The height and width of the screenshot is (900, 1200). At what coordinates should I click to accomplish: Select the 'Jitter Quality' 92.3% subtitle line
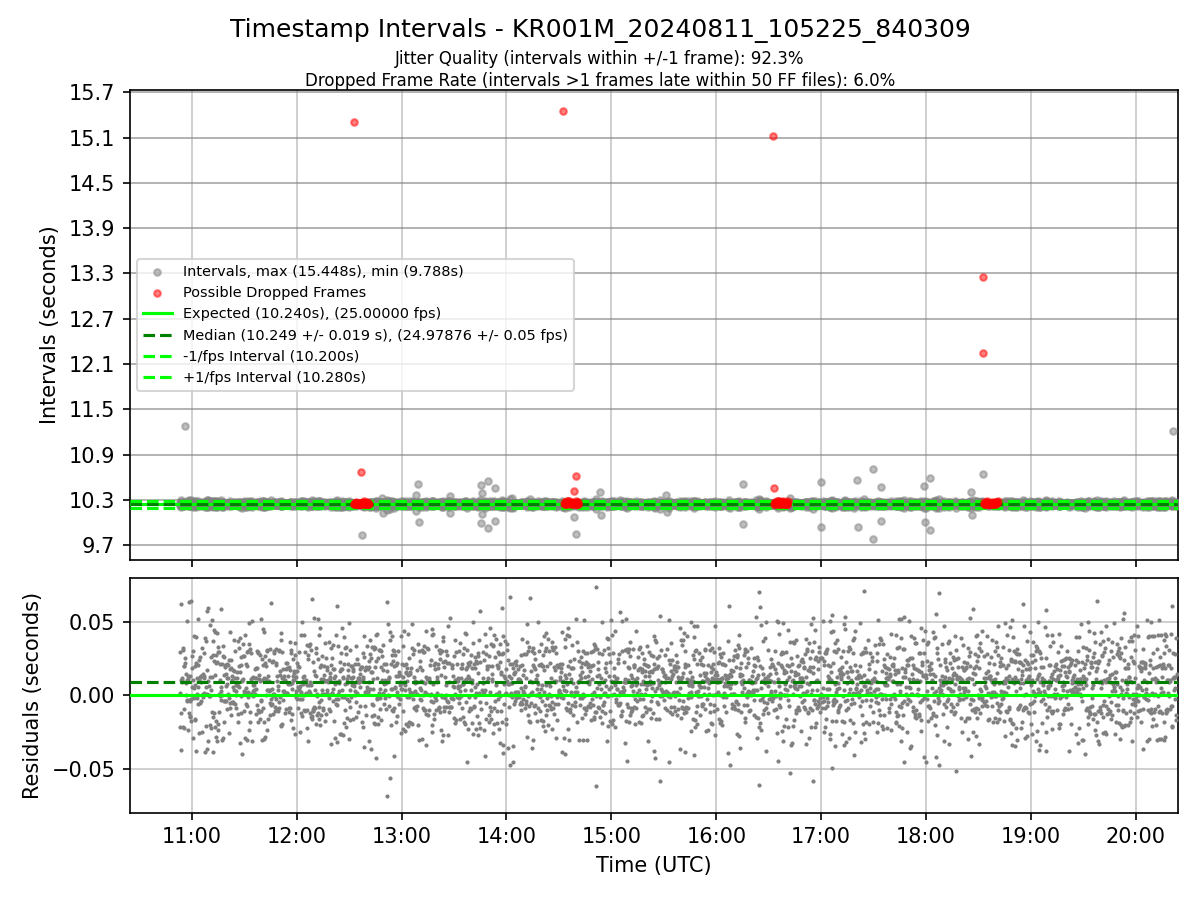click(x=599, y=58)
